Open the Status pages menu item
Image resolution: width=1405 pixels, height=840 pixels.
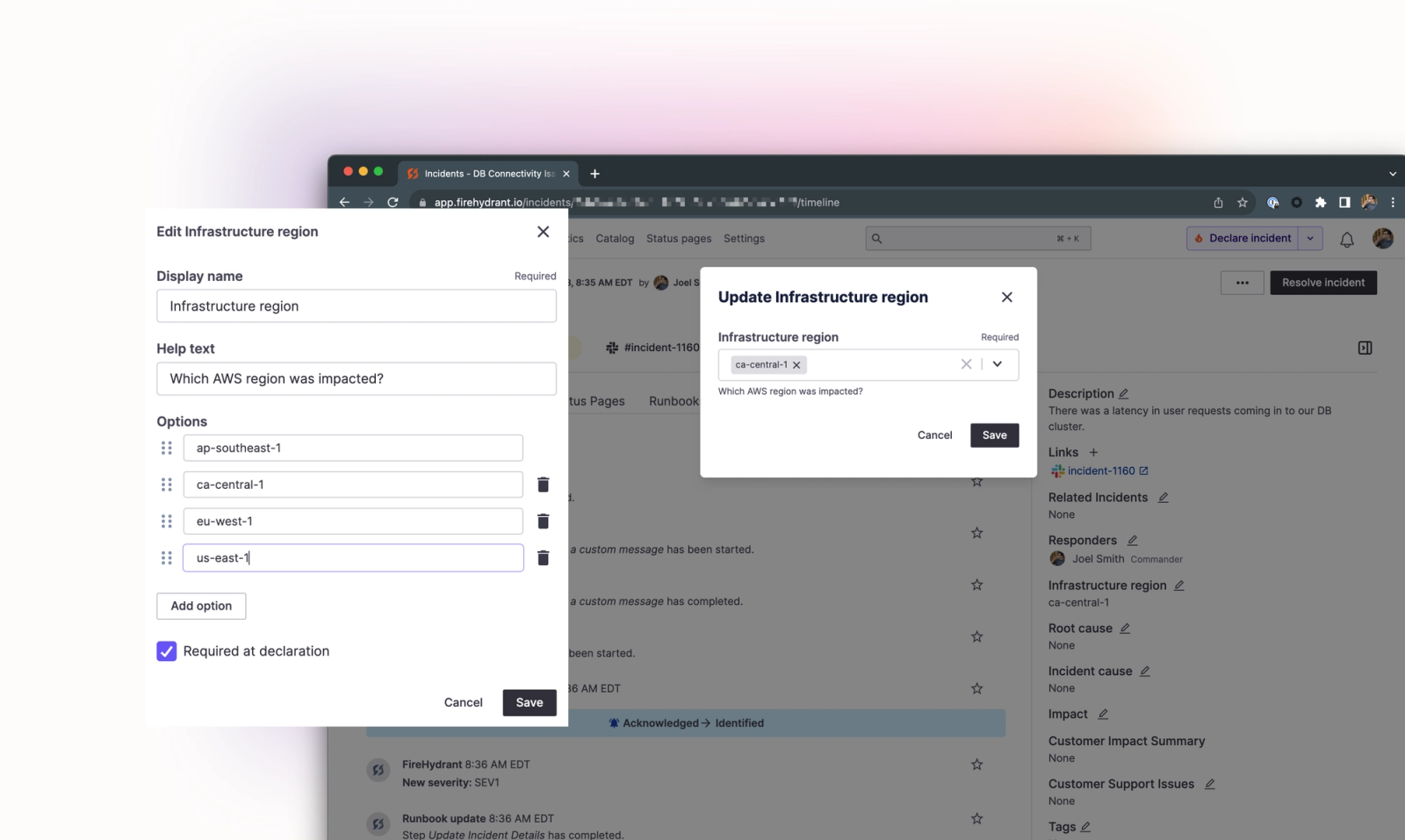[x=679, y=239]
